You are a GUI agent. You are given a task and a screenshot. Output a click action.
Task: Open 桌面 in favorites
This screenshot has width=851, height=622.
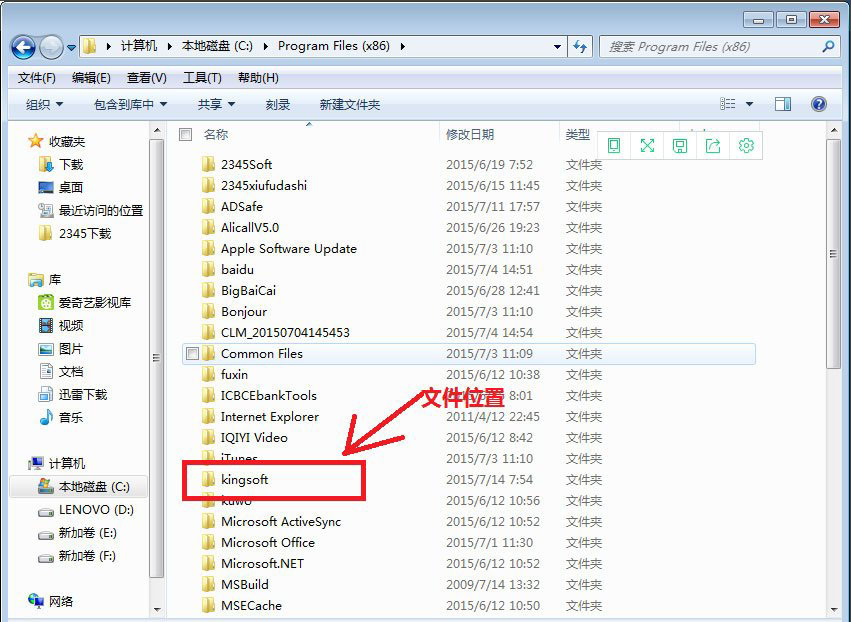pos(61,187)
